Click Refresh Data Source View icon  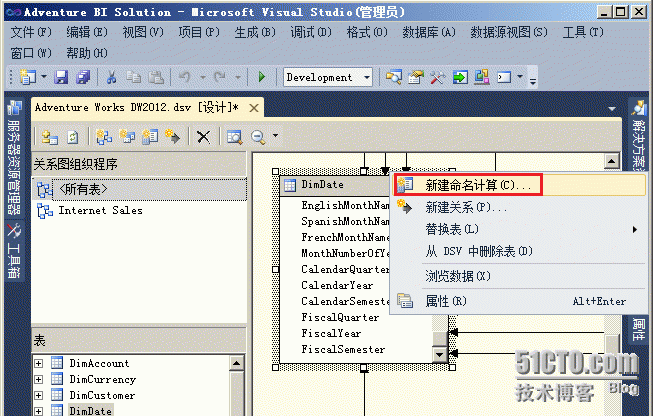click(x=72, y=137)
